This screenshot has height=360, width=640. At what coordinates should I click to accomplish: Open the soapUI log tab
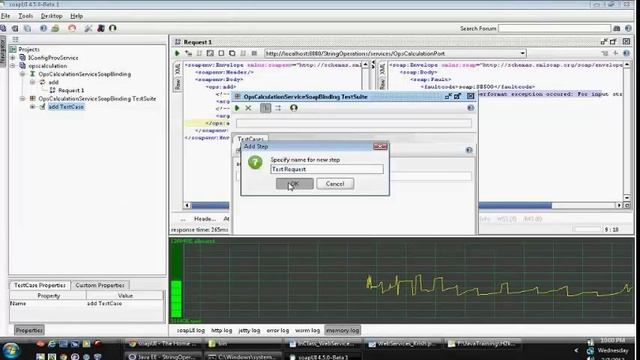pyautogui.click(x=191, y=330)
